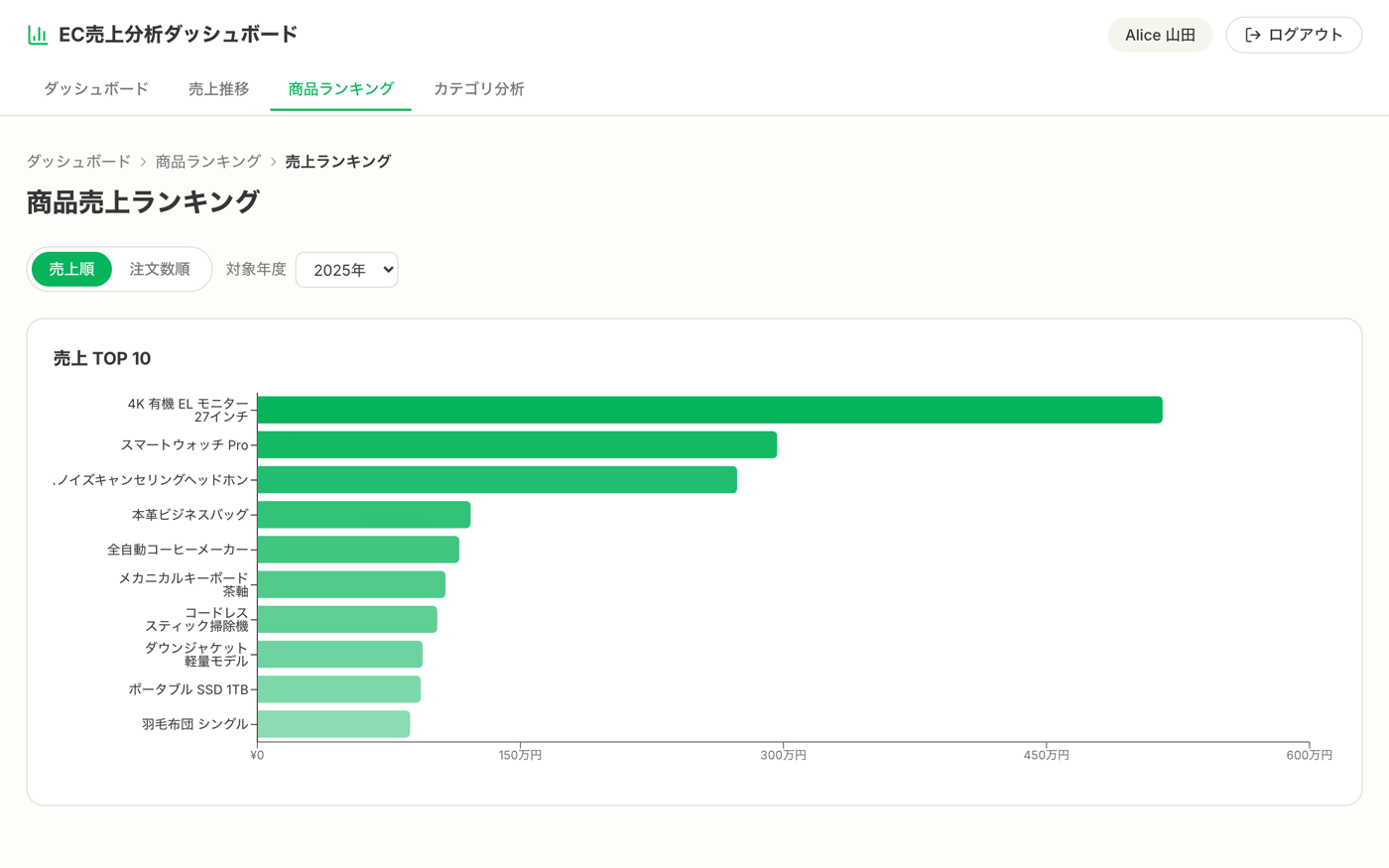Click the スマートウォッチ Pro bar
The width and height of the screenshot is (1389, 868).
(x=517, y=444)
